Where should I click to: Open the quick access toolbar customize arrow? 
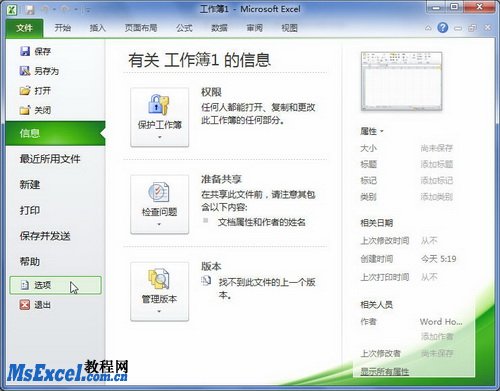point(88,10)
